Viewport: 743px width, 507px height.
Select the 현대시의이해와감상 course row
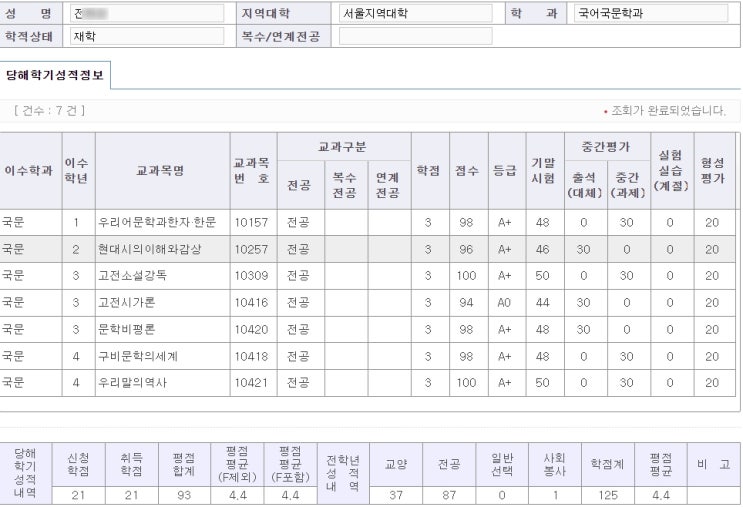pyautogui.click(x=368, y=249)
